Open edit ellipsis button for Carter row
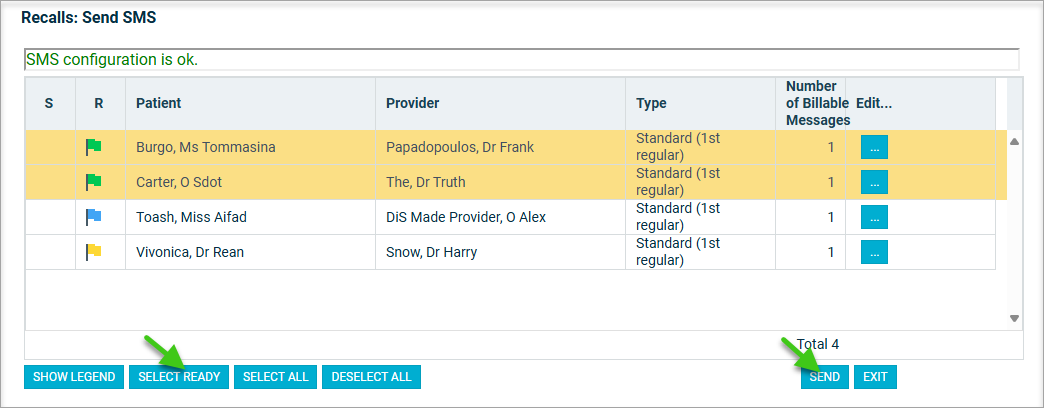The width and height of the screenshot is (1044, 408). click(x=874, y=182)
